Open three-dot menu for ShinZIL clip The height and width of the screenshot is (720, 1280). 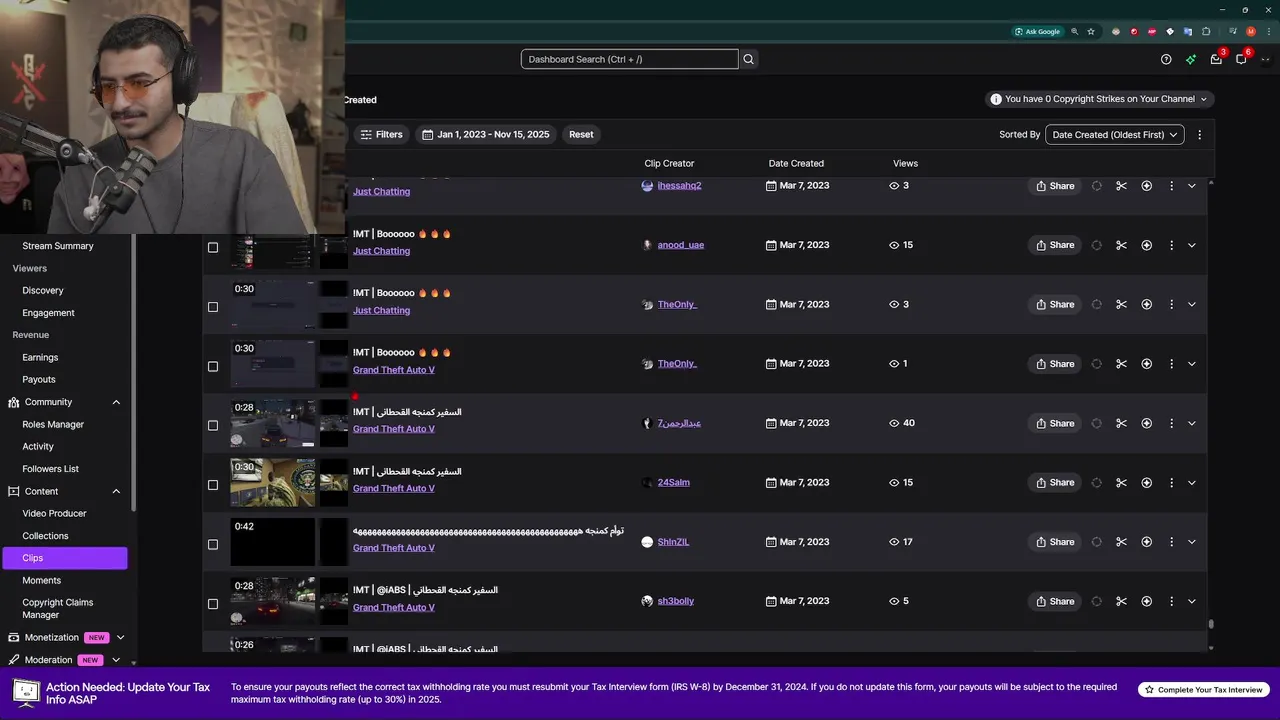tap(1171, 542)
